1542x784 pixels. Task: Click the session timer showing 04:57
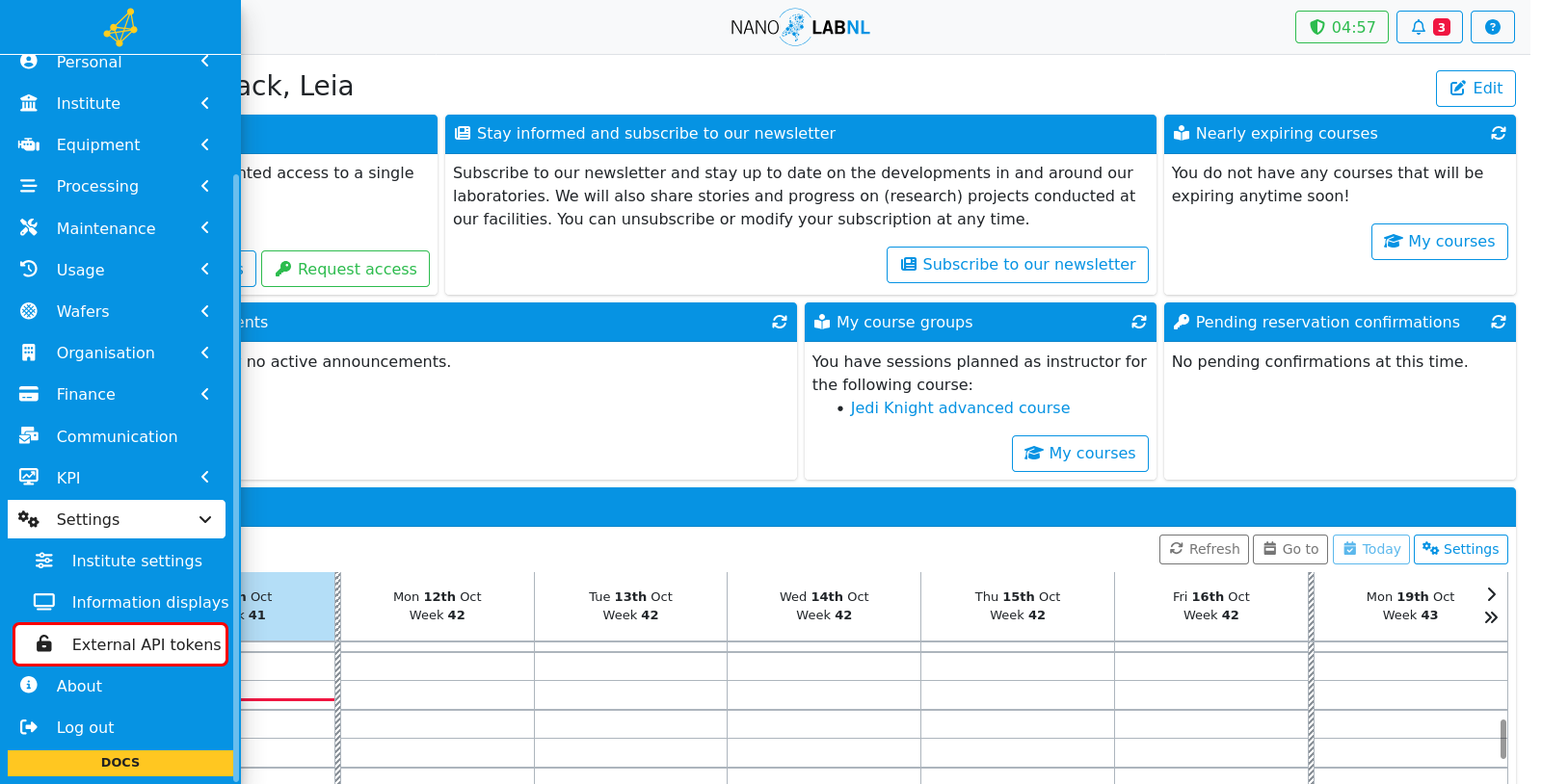click(1342, 27)
